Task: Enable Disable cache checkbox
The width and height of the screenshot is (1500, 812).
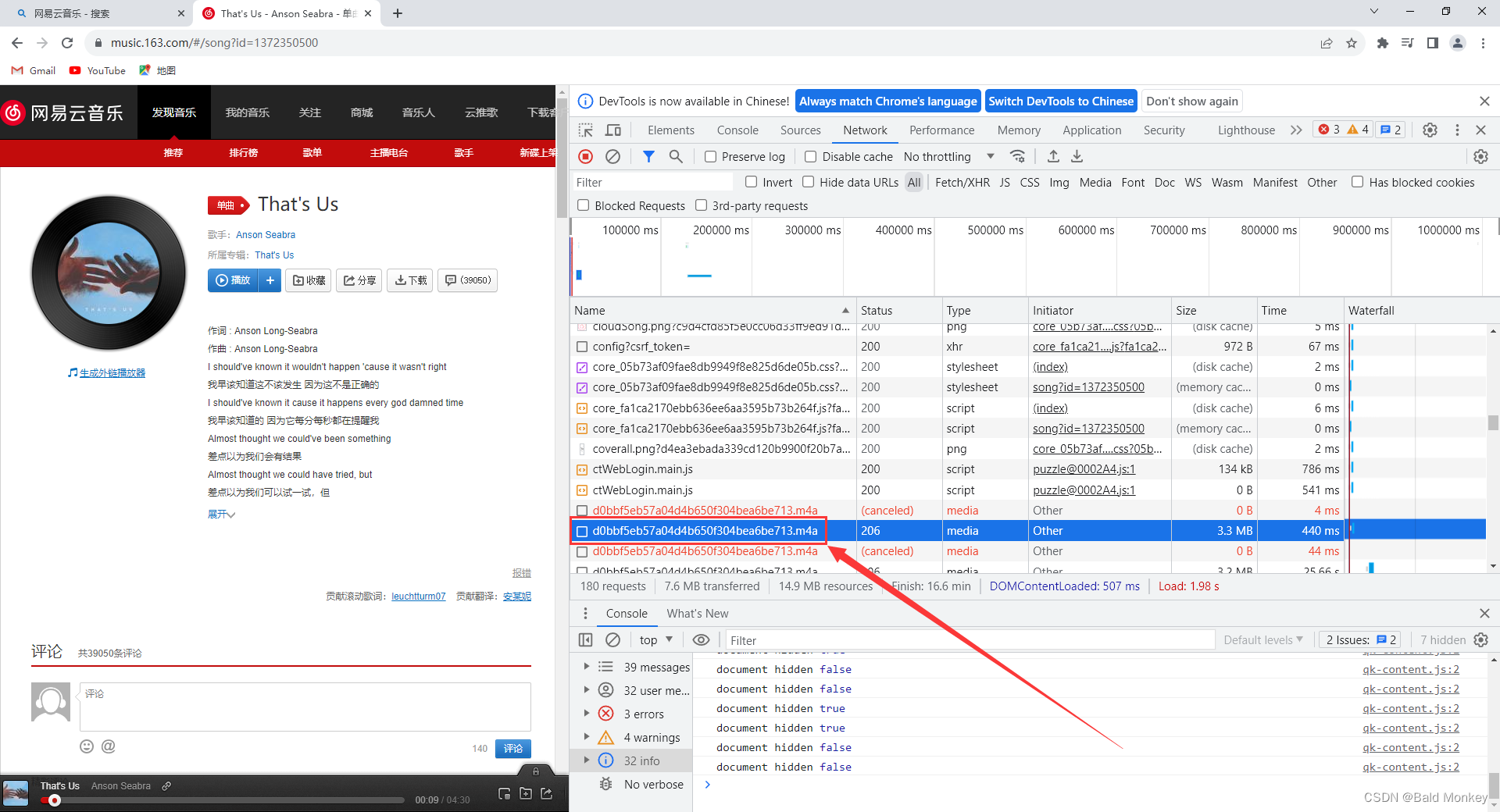Action: coord(811,157)
